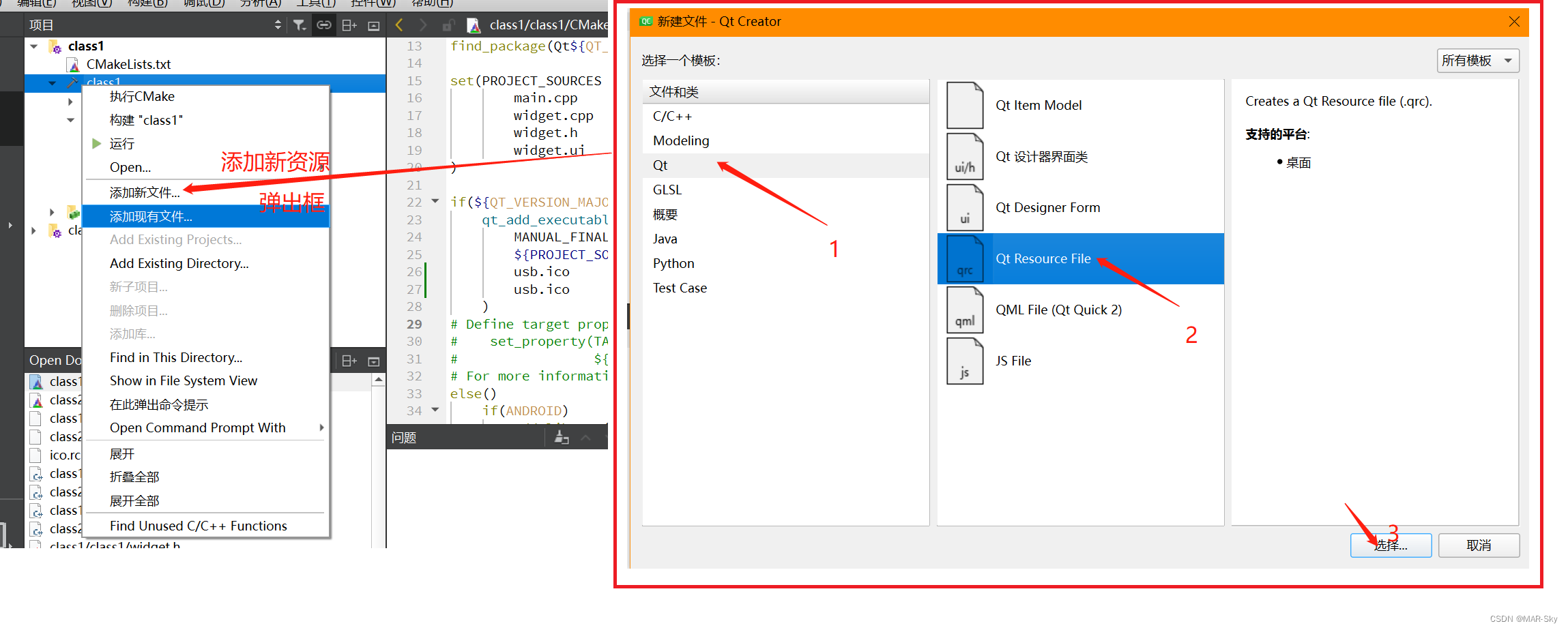Select Java category
The height and width of the screenshot is (630, 1568).
(785, 239)
